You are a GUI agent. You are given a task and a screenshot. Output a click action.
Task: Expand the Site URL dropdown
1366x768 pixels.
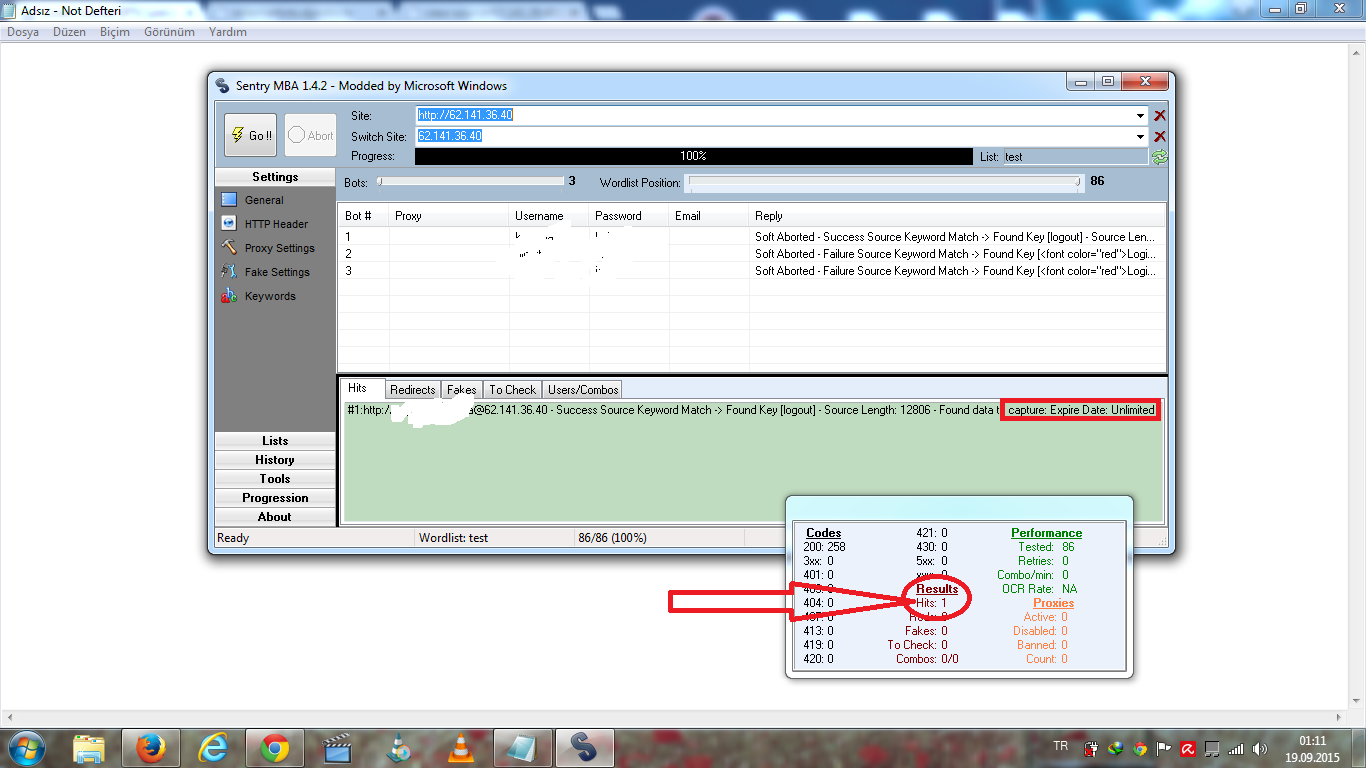point(1141,116)
